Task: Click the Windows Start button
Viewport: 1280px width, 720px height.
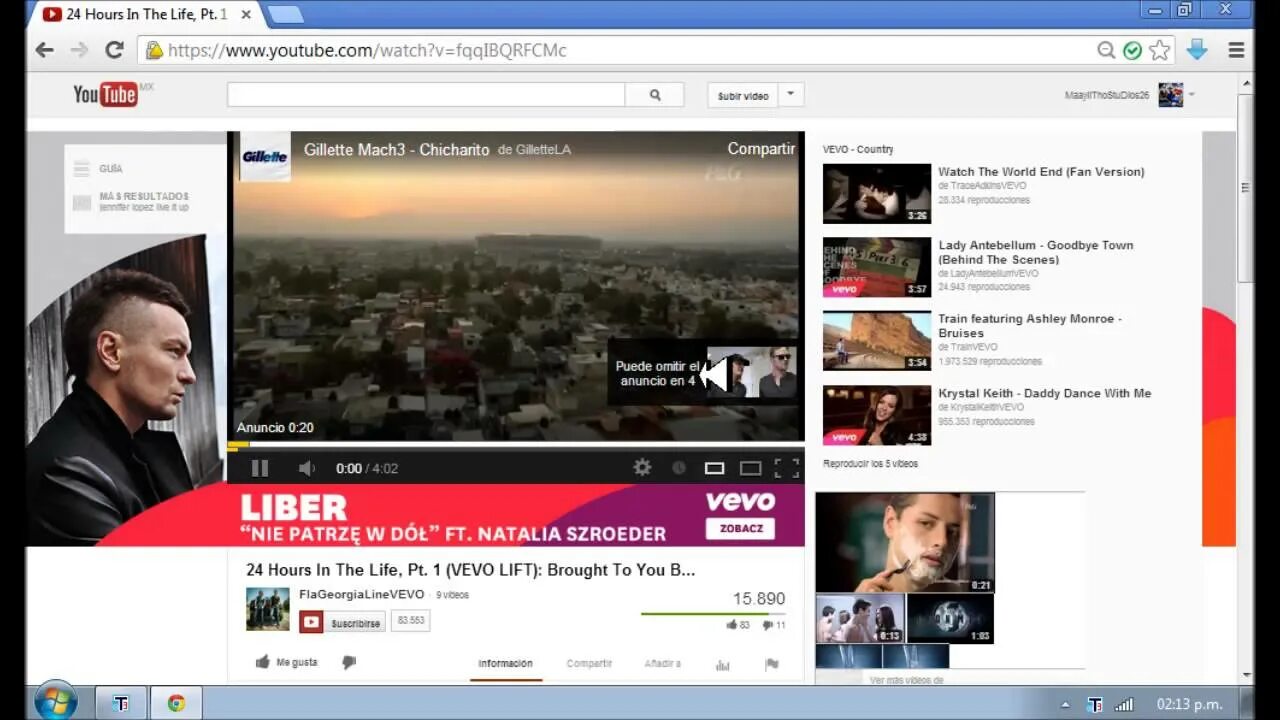Action: (55, 702)
